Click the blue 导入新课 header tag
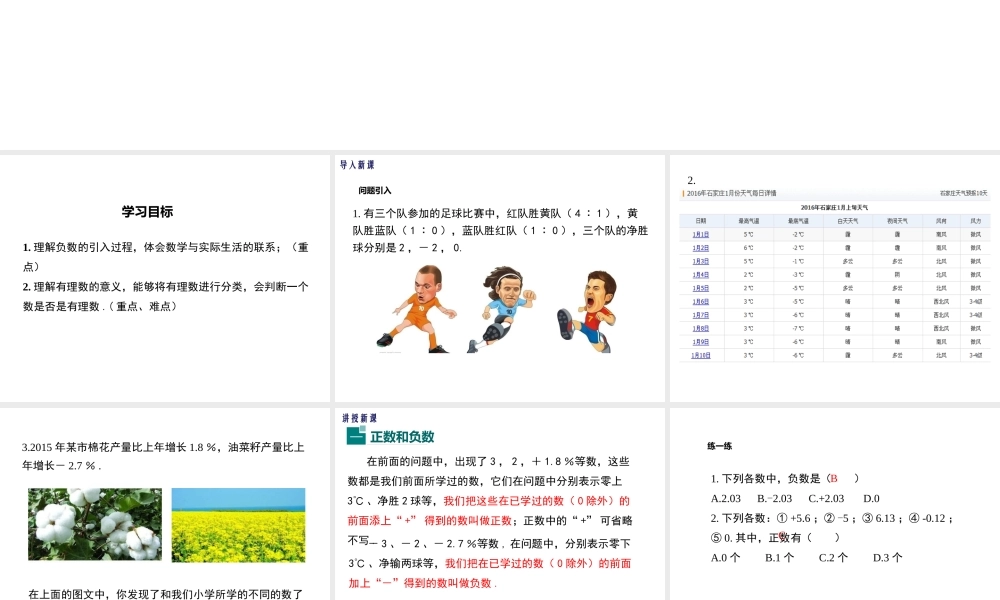Screen dimensions: 1000x600 point(355,164)
